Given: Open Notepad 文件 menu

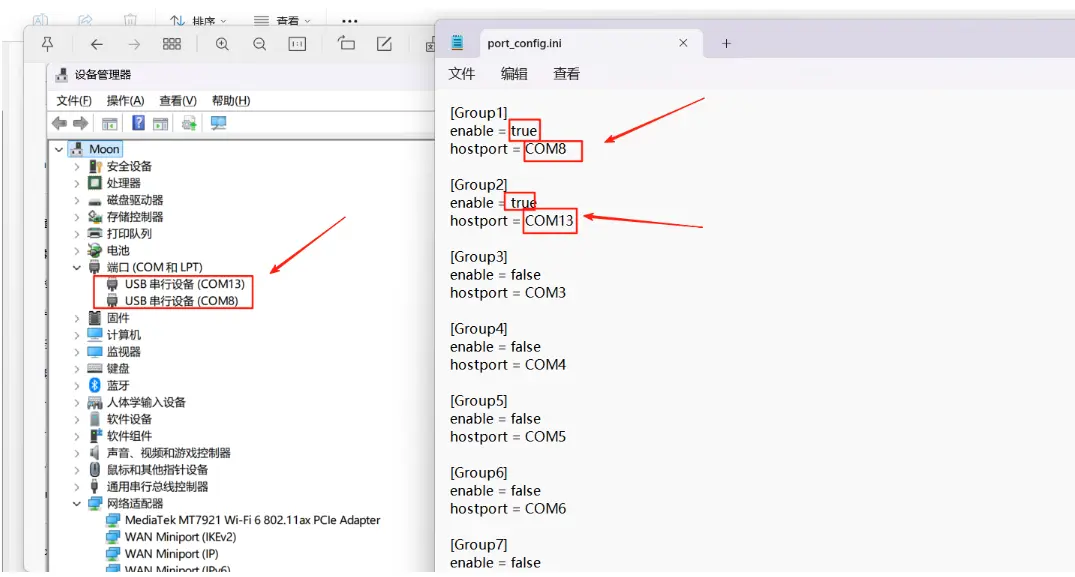Looking at the screenshot, I should click(x=461, y=74).
